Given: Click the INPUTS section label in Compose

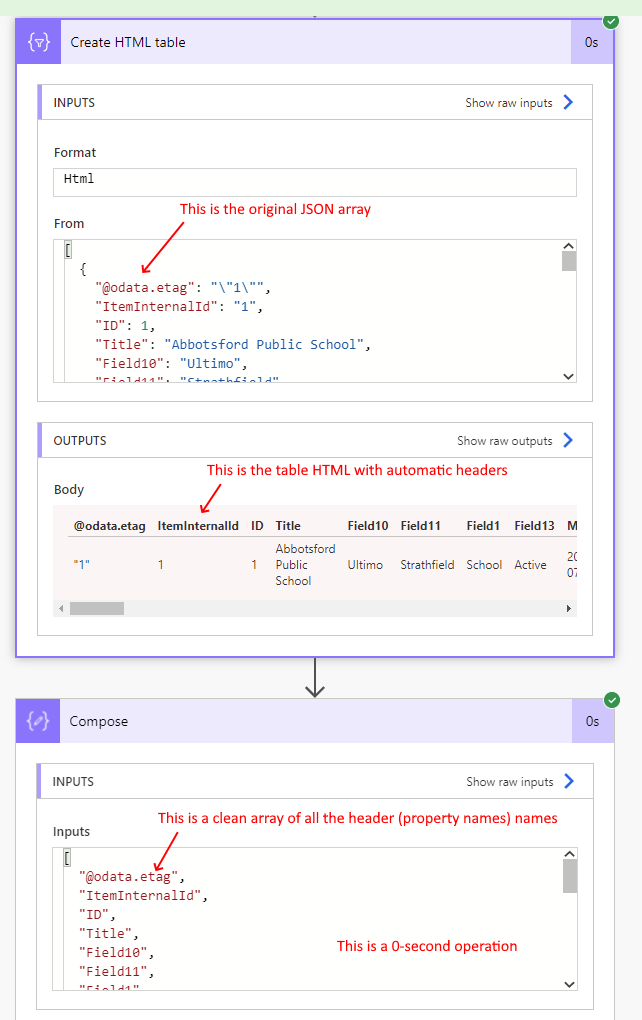Looking at the screenshot, I should pos(73,781).
